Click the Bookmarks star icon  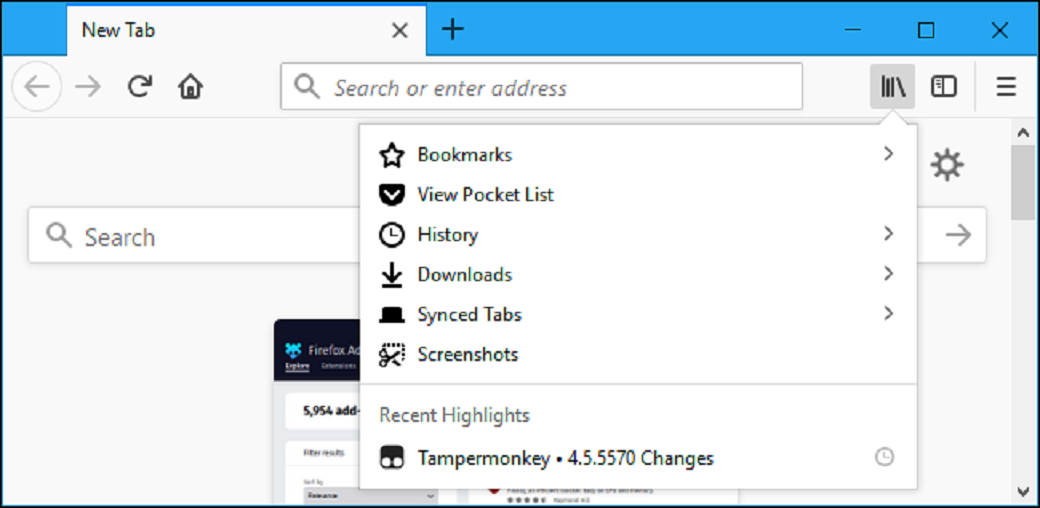(x=391, y=155)
